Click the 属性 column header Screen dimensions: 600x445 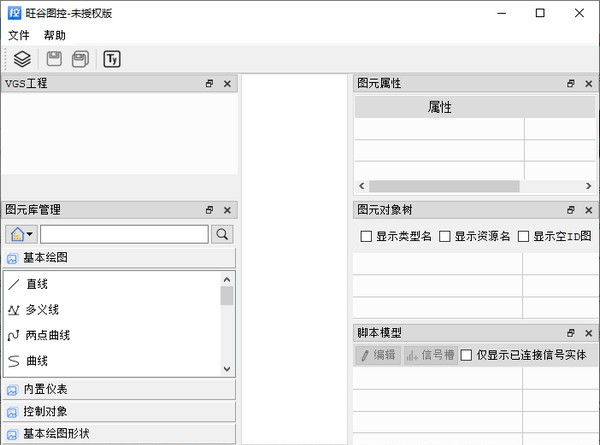(439, 107)
